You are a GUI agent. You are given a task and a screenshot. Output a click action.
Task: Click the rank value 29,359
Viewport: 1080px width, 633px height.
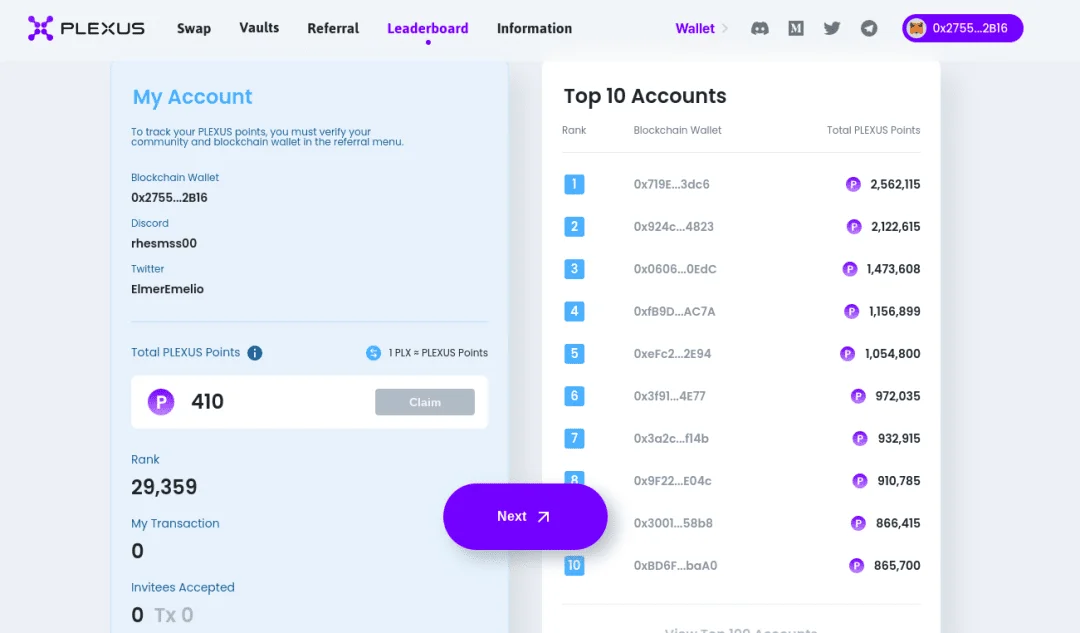[x=164, y=487]
